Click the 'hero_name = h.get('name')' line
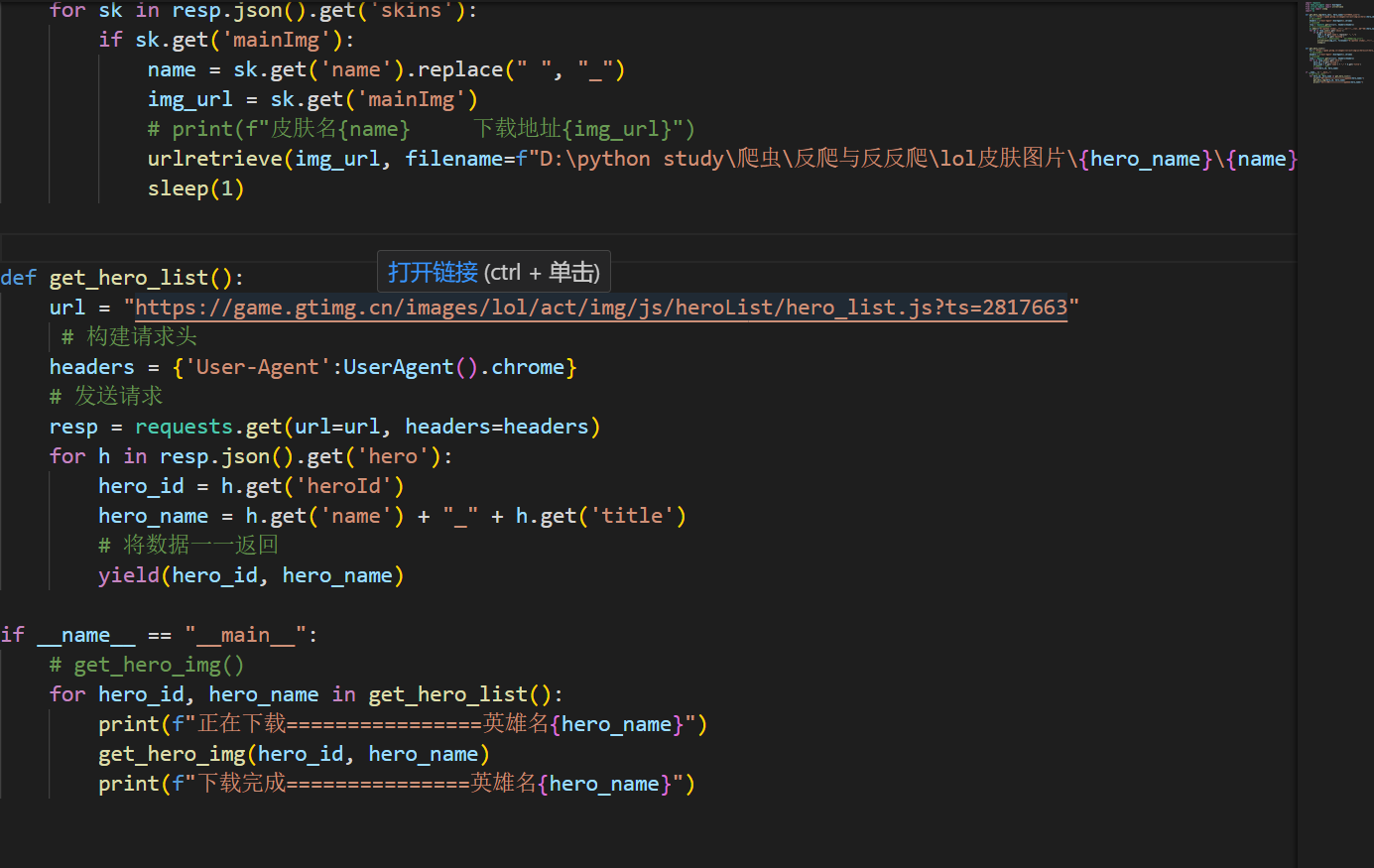The image size is (1374, 868). (393, 516)
